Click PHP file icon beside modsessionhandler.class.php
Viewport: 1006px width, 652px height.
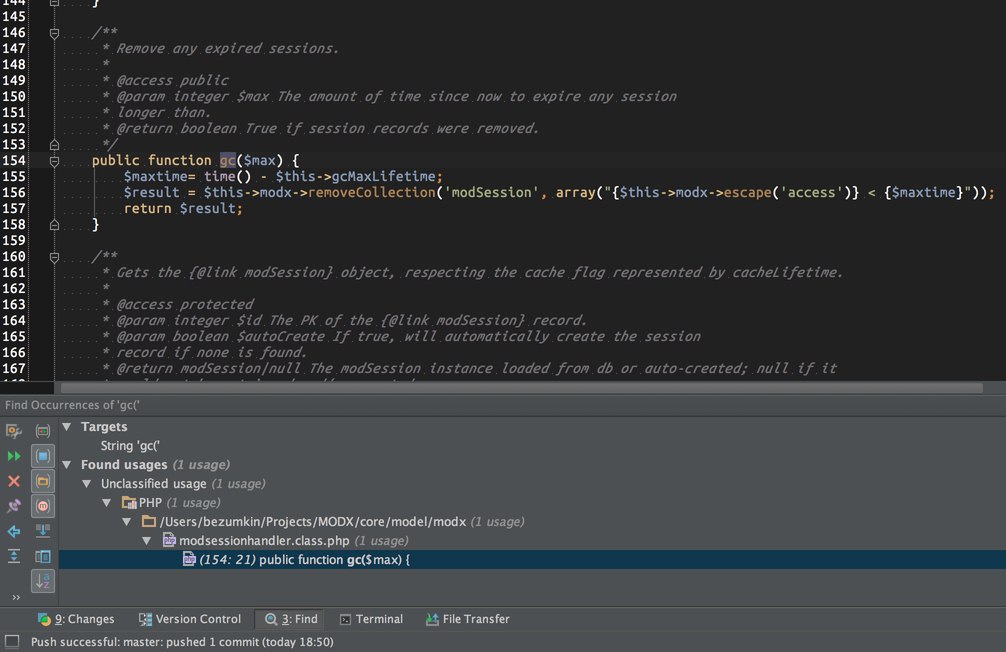point(169,540)
